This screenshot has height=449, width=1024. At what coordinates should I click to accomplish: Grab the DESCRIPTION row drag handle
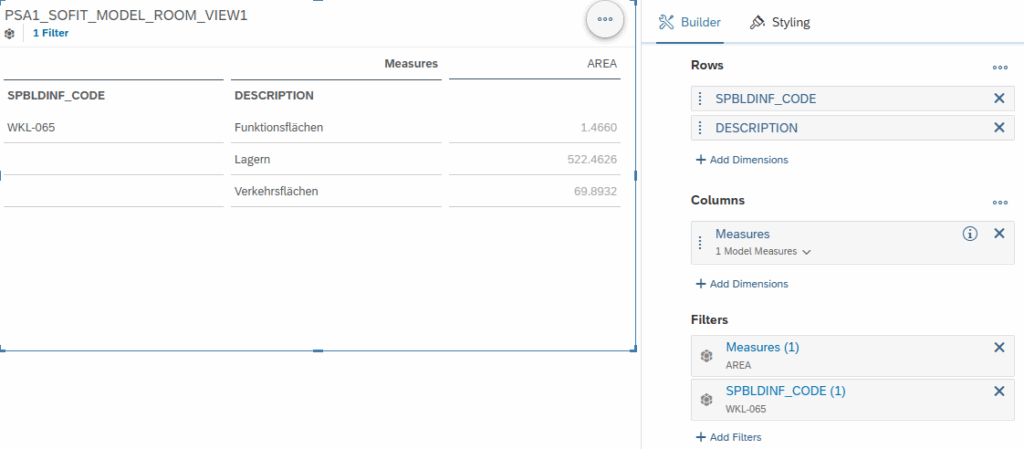700,128
